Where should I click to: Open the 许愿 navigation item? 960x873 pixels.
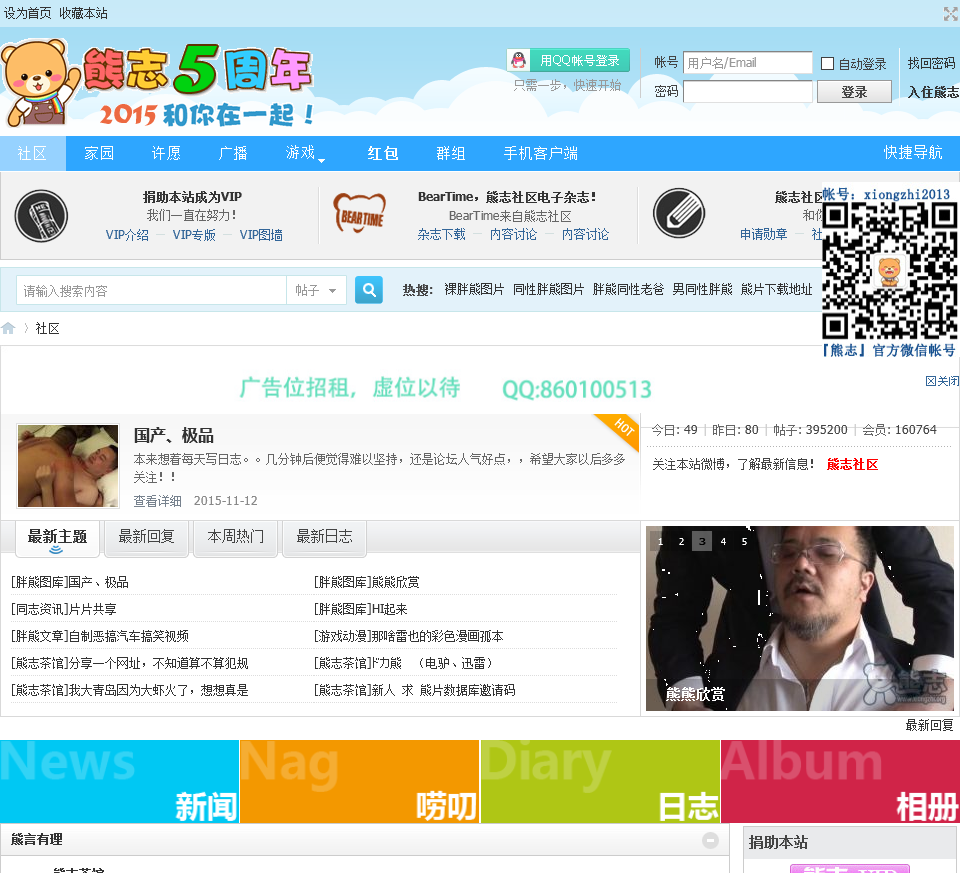point(166,153)
